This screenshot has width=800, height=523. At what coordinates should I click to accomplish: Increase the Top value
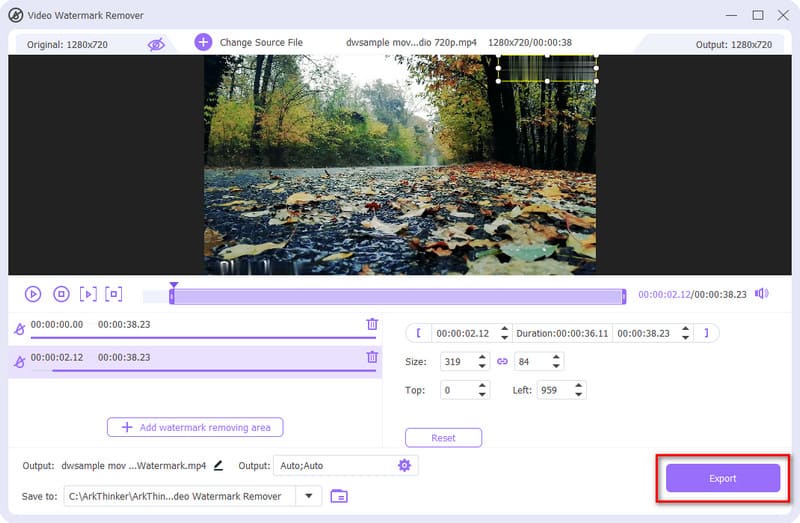coord(482,385)
